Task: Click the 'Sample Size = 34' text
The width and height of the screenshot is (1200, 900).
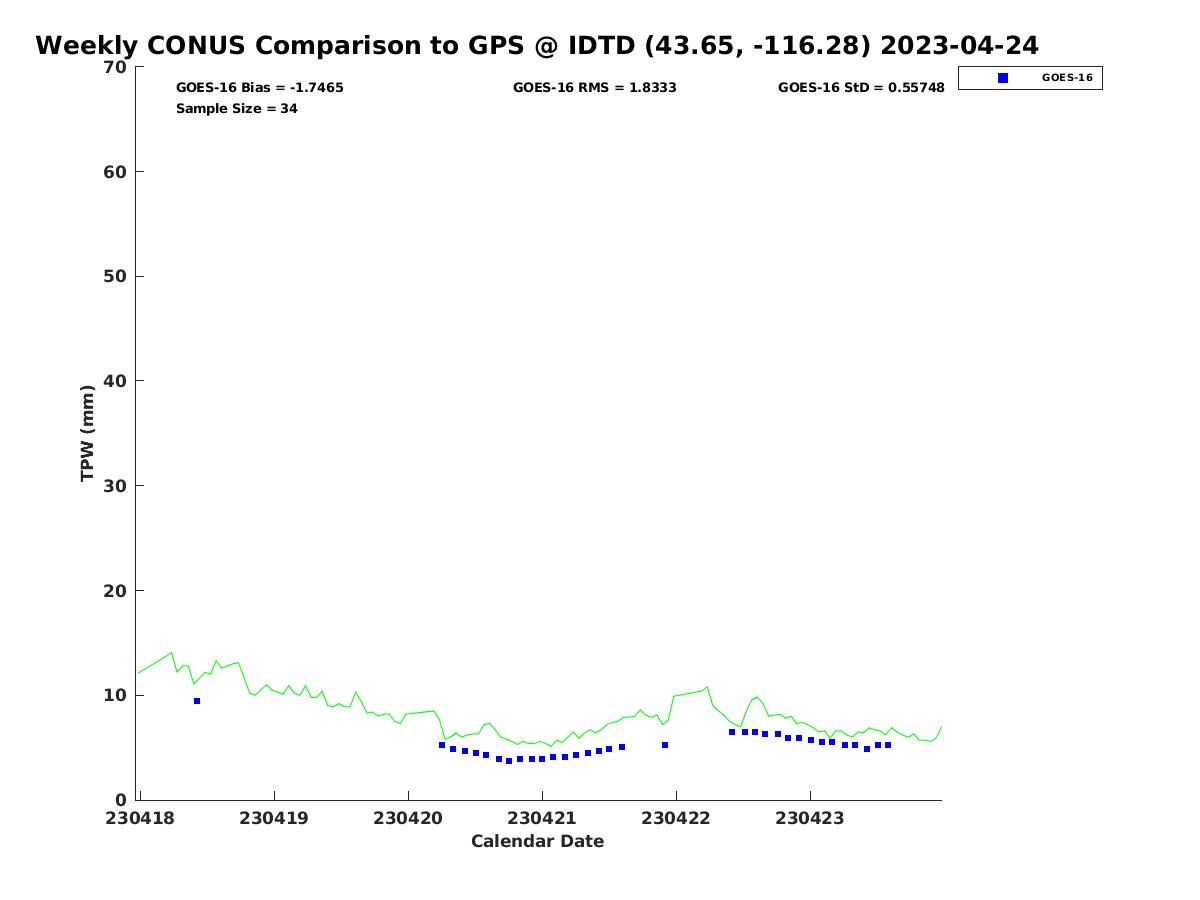Action: pos(237,109)
